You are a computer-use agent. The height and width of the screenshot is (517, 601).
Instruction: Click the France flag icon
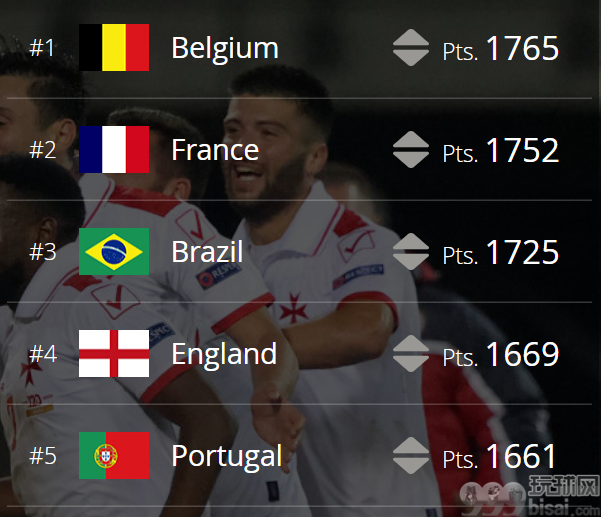[114, 149]
